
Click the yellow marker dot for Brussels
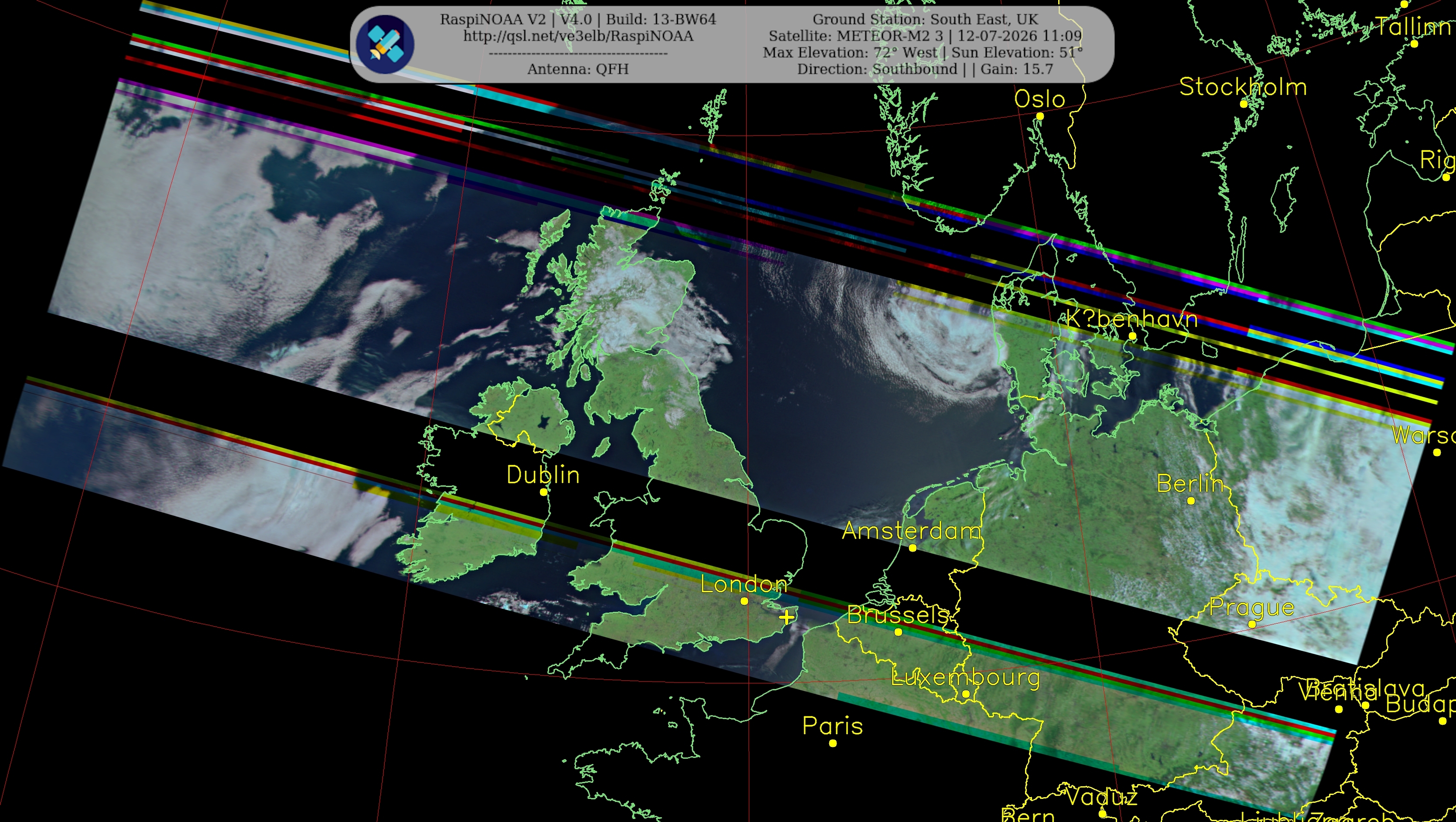[x=898, y=632]
